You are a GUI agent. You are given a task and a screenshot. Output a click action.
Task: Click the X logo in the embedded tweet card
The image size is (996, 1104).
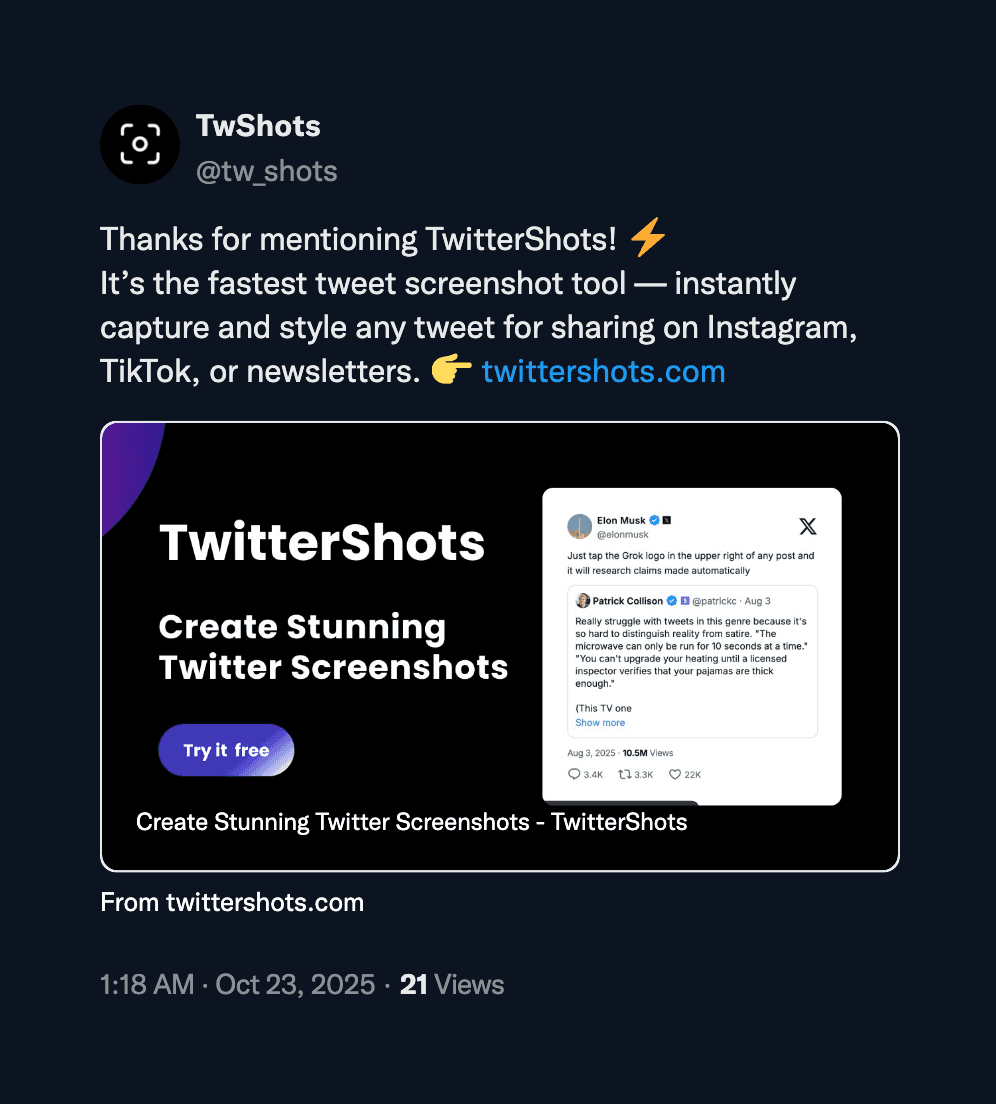(807, 527)
